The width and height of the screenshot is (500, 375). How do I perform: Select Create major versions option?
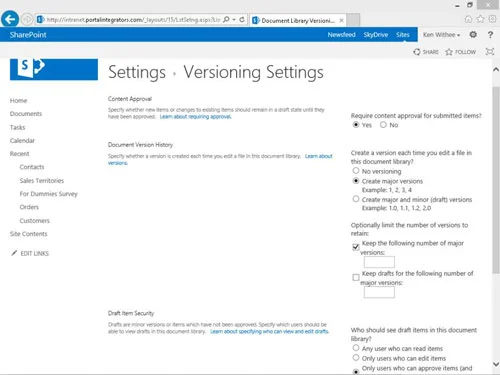pyautogui.click(x=356, y=181)
